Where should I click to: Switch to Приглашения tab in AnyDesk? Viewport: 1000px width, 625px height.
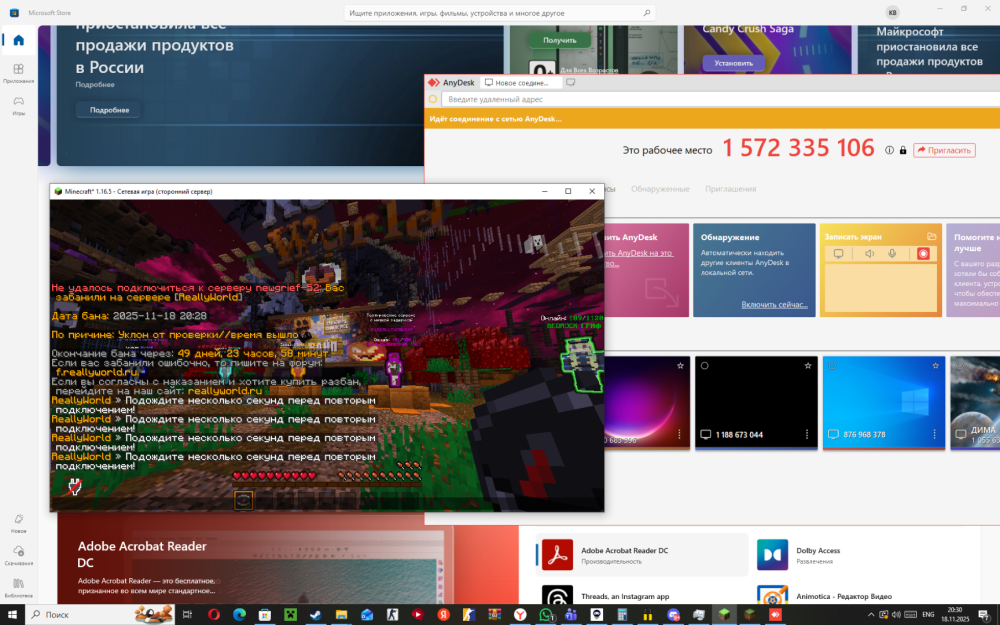point(730,189)
